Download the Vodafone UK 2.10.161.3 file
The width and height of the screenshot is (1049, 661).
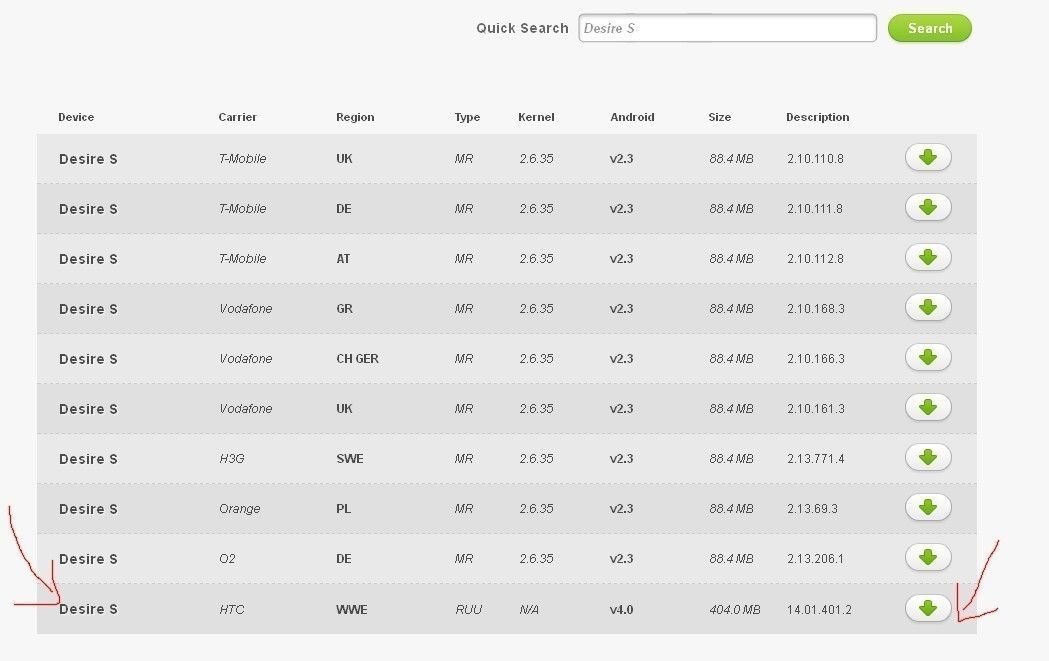[928, 407]
